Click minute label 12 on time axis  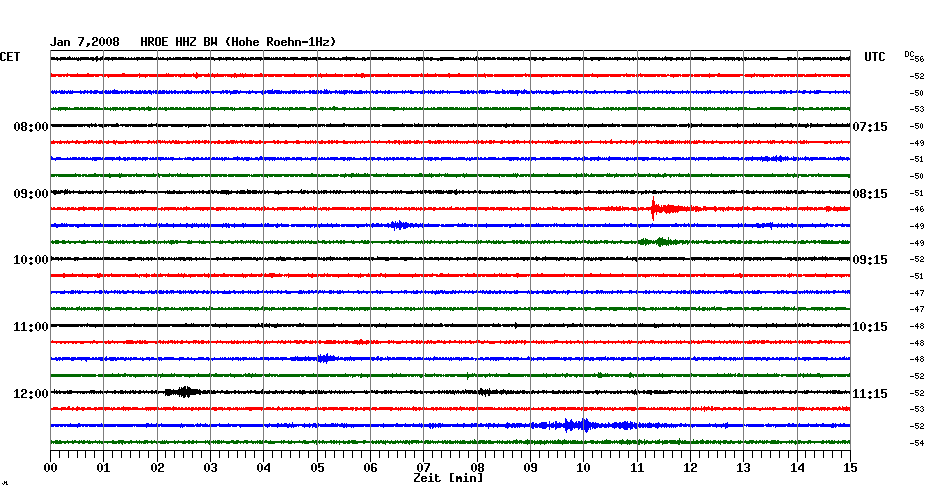tap(690, 468)
